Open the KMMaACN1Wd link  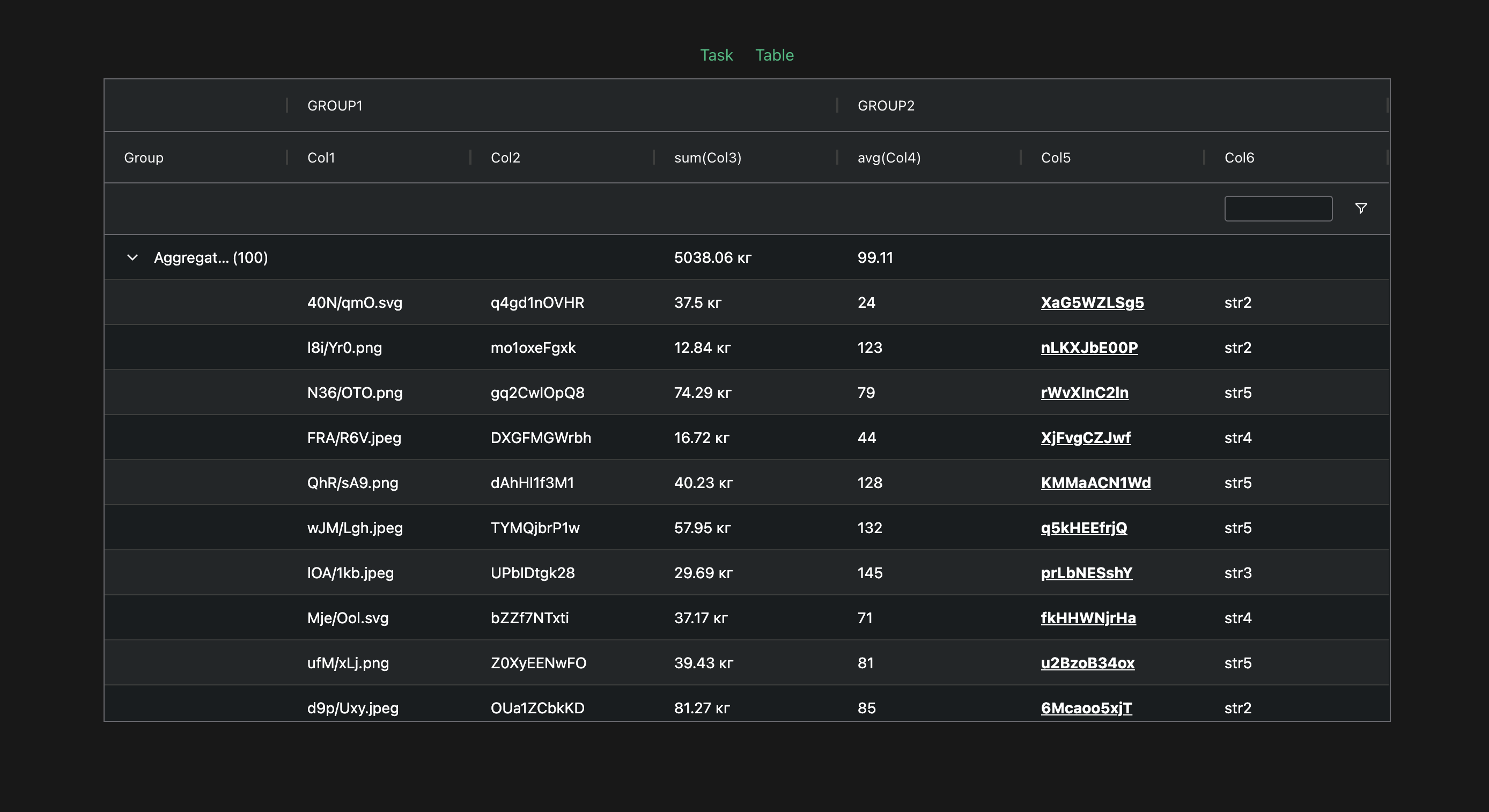coord(1095,483)
